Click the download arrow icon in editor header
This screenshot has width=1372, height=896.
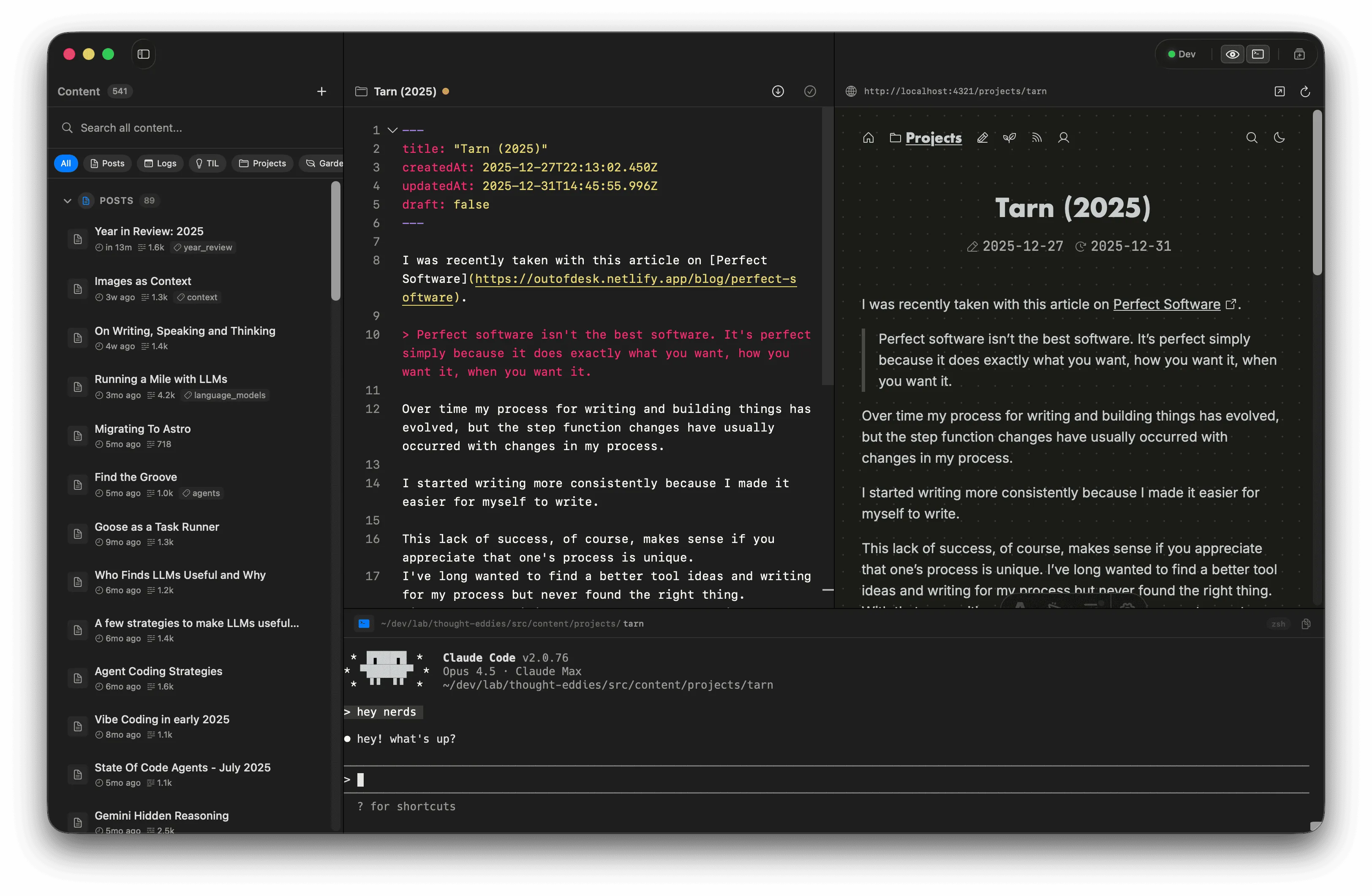pyautogui.click(x=778, y=92)
